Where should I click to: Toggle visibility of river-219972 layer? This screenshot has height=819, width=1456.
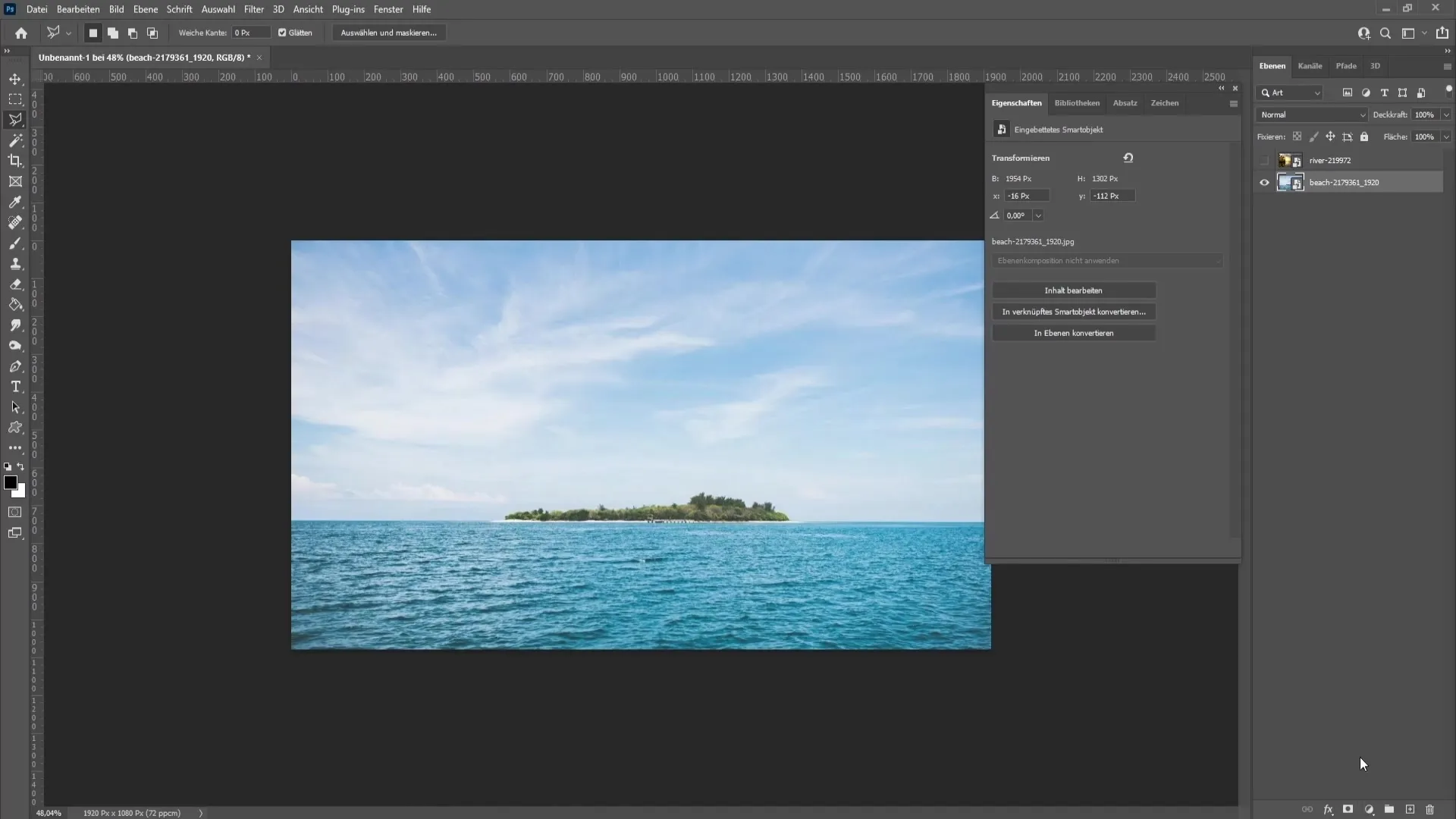(1264, 160)
